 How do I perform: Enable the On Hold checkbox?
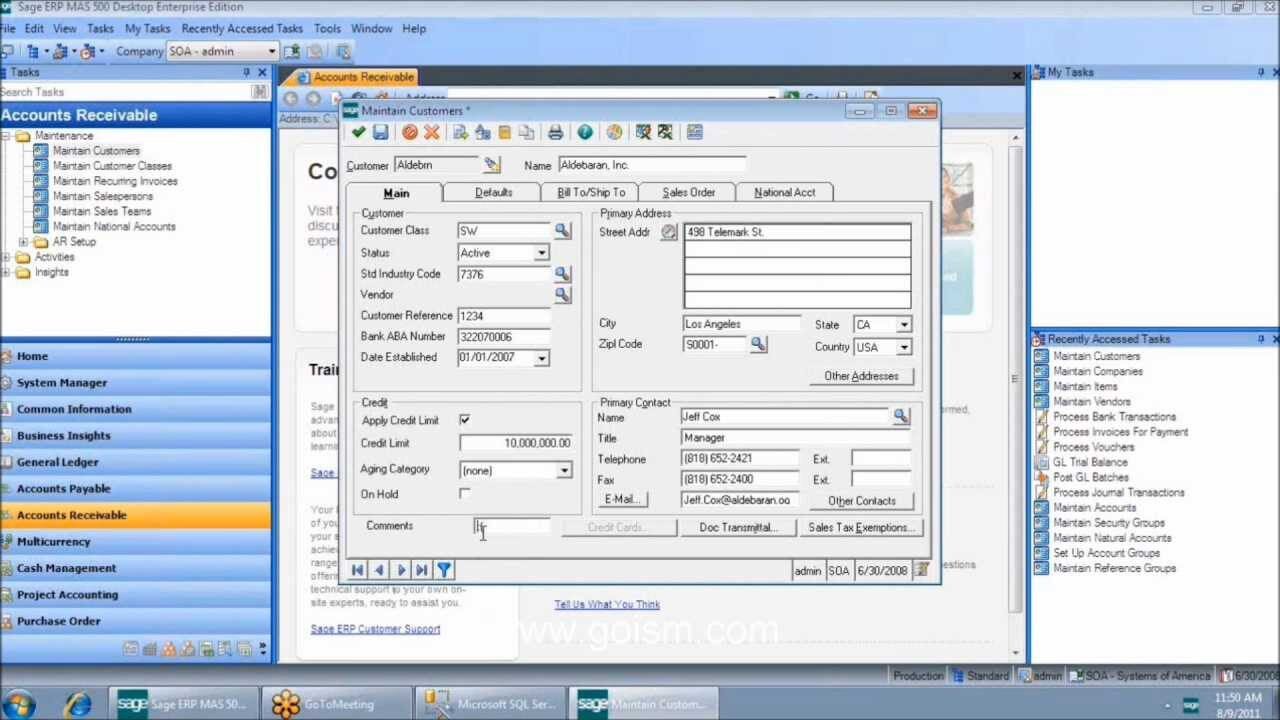click(464, 493)
